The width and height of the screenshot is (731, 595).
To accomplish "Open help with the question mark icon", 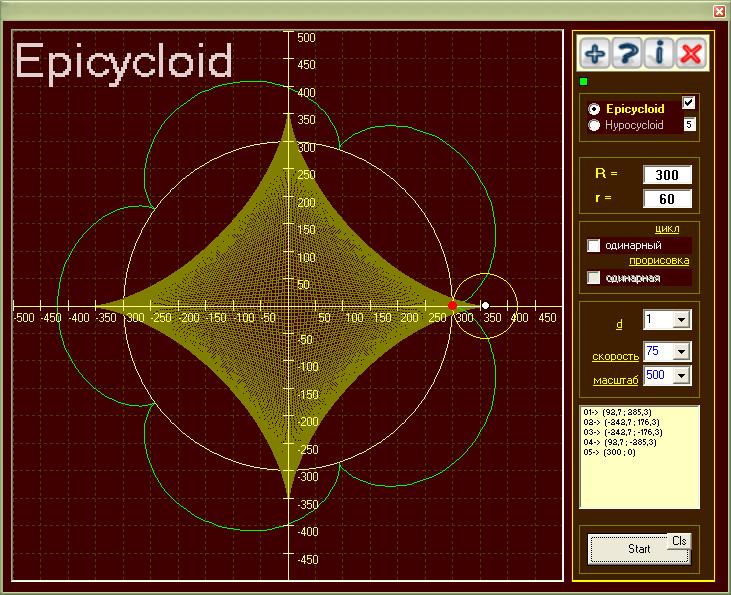I will coord(627,54).
